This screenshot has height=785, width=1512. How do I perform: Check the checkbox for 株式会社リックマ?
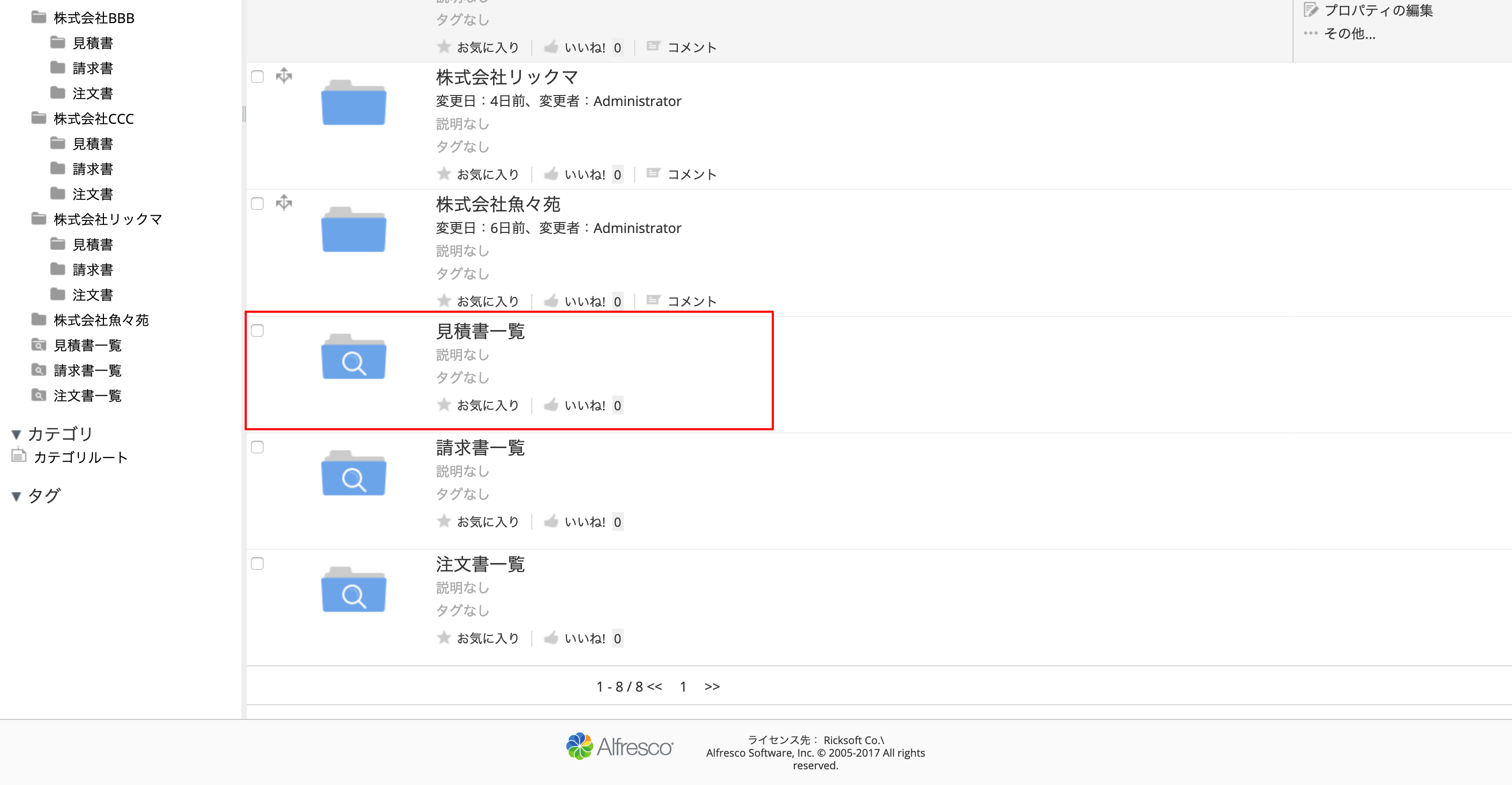click(x=257, y=77)
